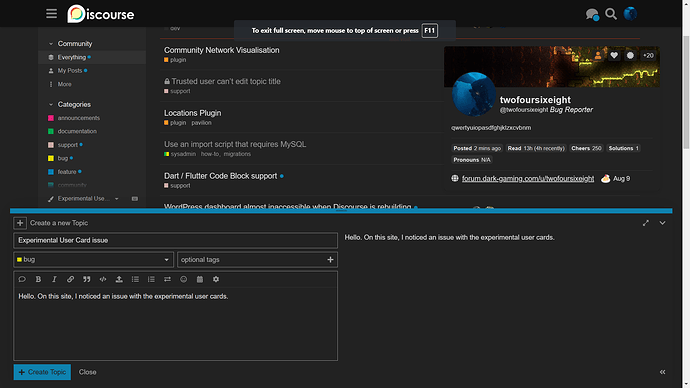
Task: Click the pink announcements color swatch
Action: click(x=51, y=118)
